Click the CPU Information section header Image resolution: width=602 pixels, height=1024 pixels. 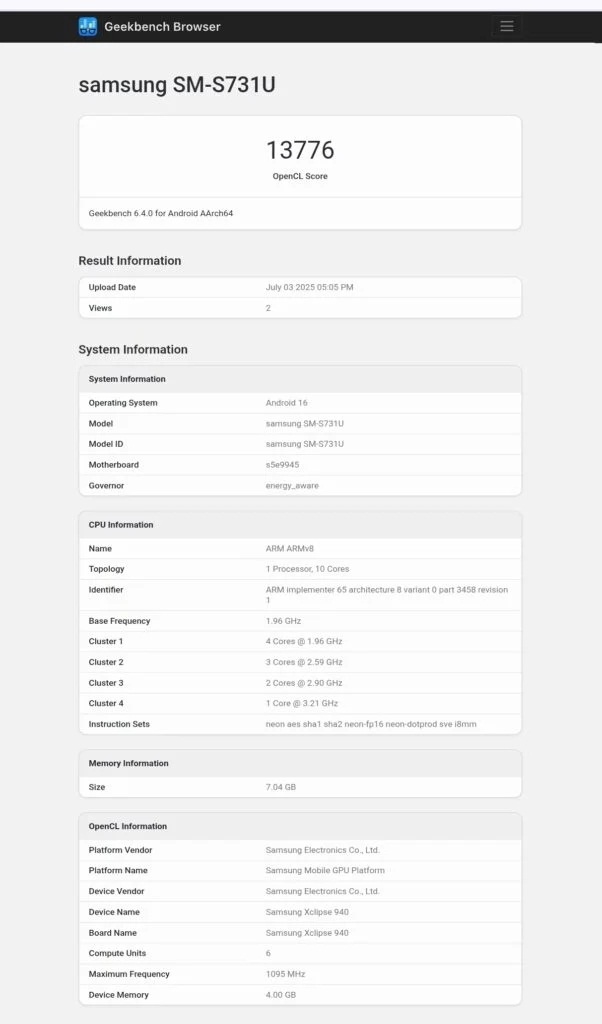pyautogui.click(x=300, y=524)
